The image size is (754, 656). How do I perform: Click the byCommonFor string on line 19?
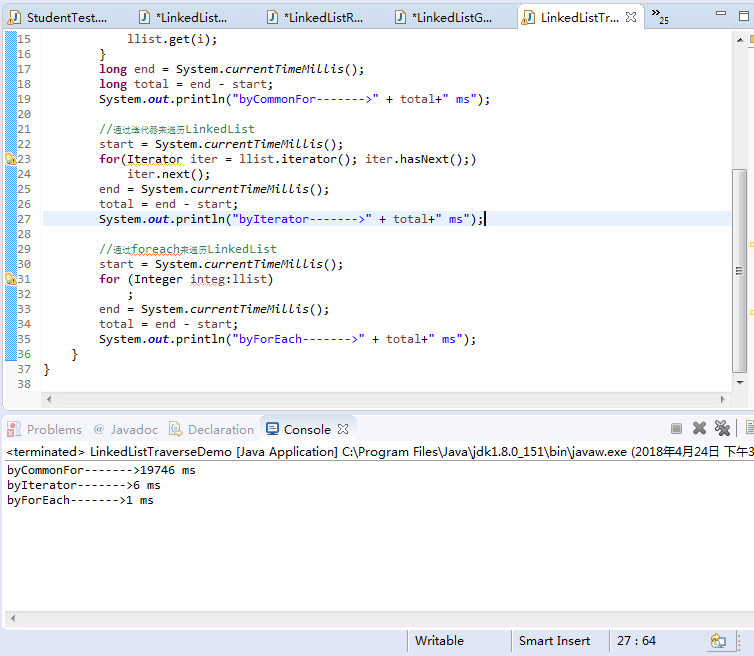coord(305,99)
